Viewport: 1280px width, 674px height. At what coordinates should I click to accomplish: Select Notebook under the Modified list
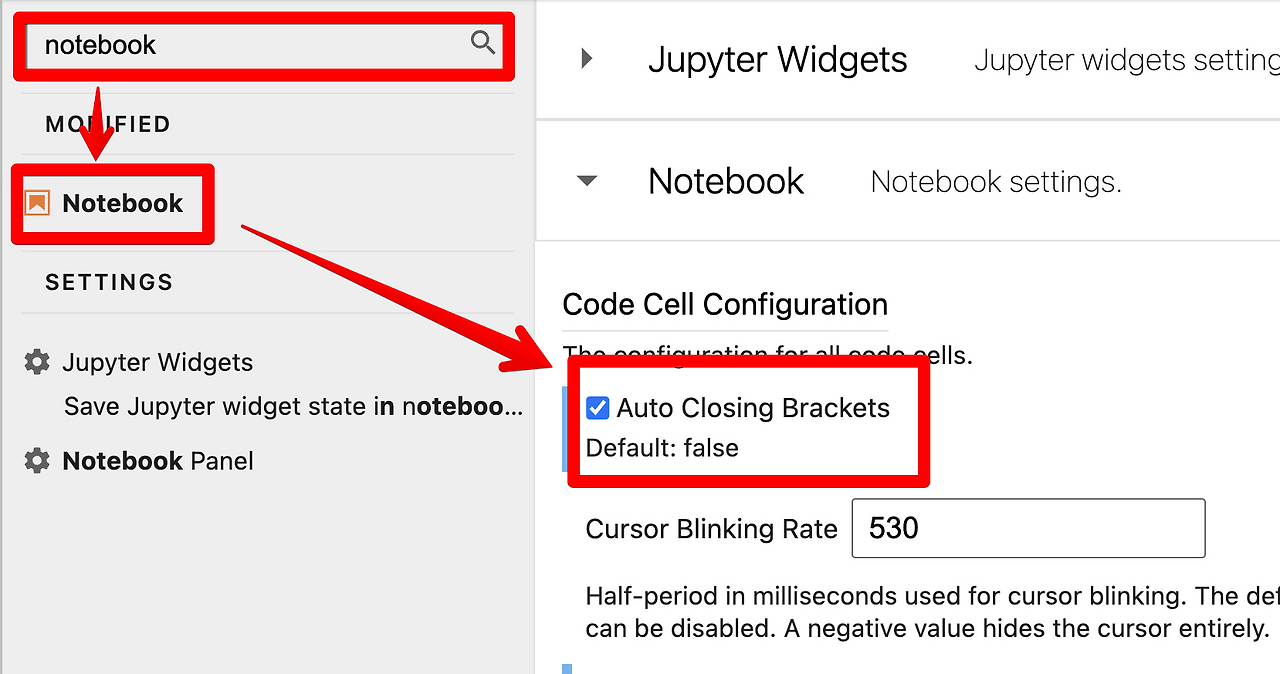click(x=123, y=203)
